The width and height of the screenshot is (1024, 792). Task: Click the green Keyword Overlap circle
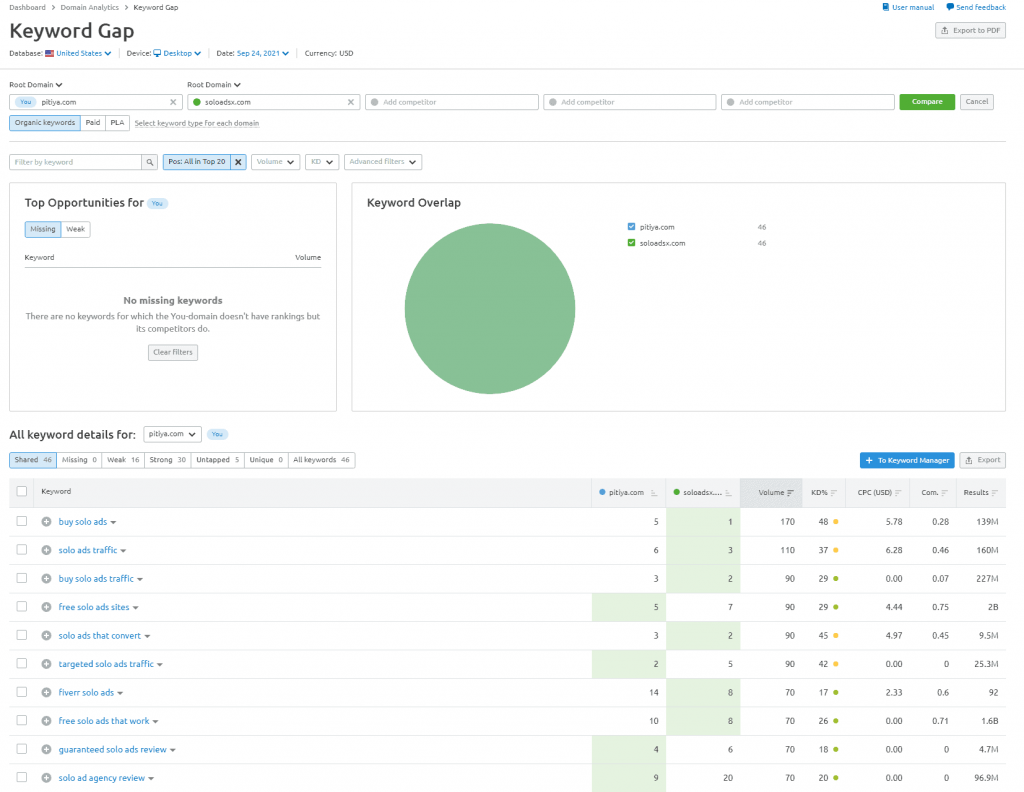pos(490,309)
